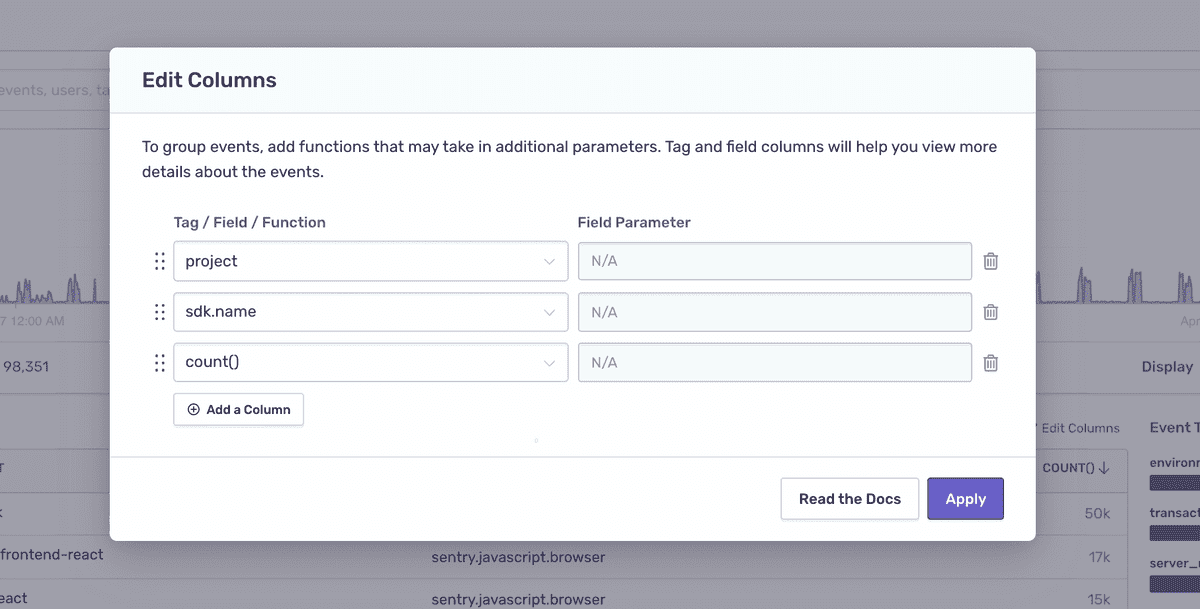Click sentry.javascript.browser cell in the frontend-react row
Screen dimensions: 1200x609
(x=518, y=556)
